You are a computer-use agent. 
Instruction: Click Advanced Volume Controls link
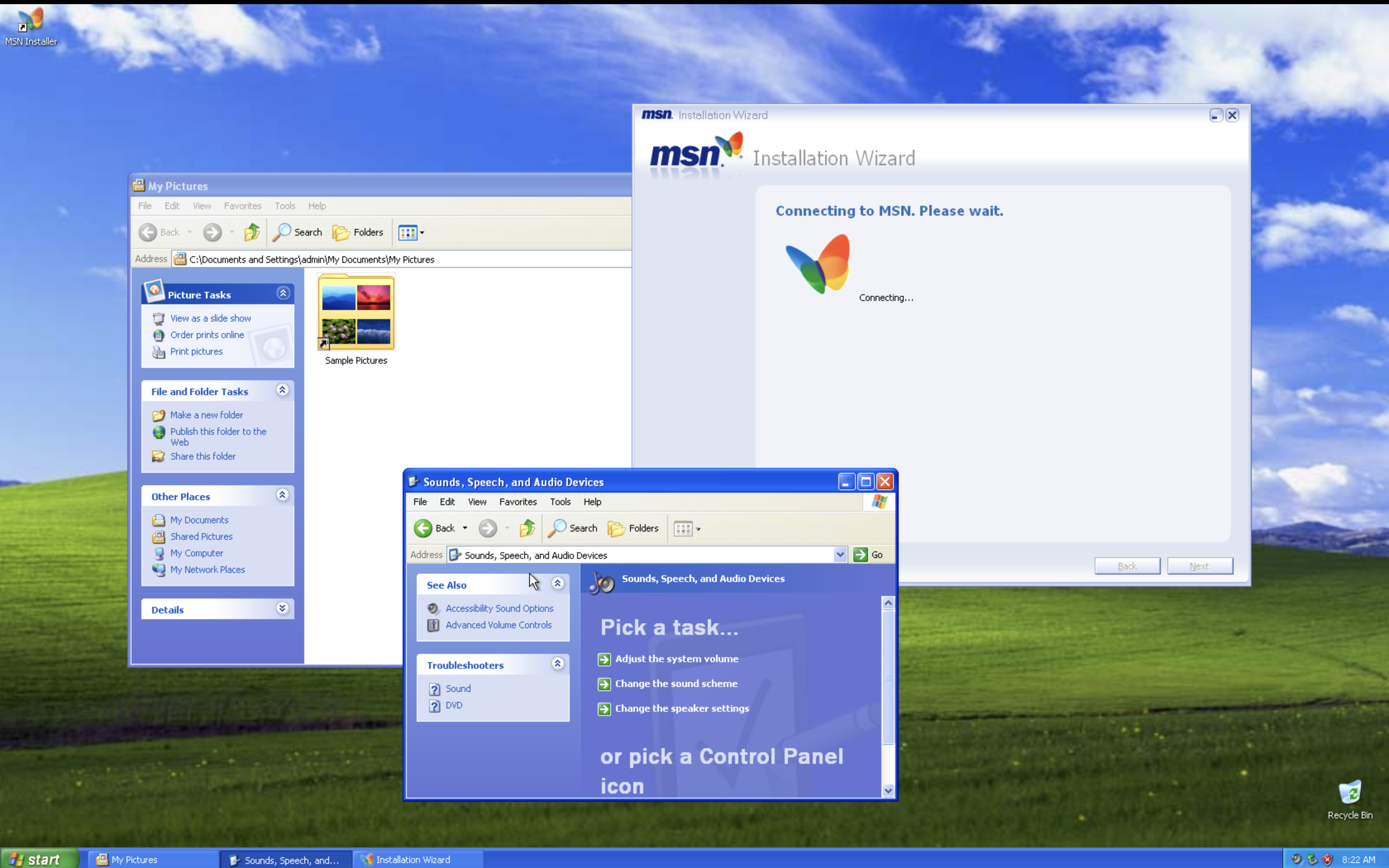(x=498, y=625)
